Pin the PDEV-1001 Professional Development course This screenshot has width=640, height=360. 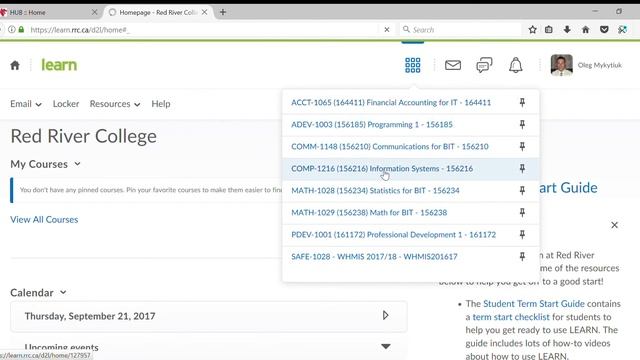(522, 235)
